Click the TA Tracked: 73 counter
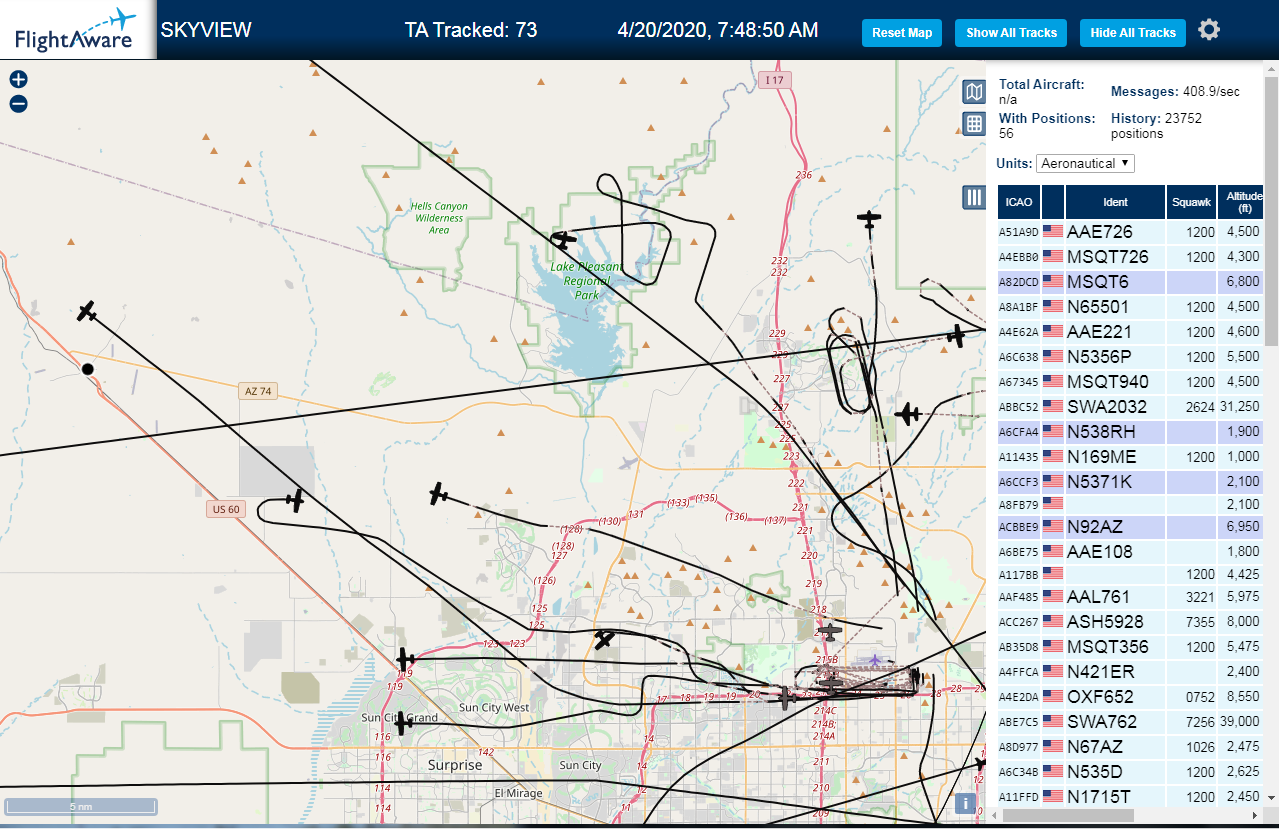Viewport: 1279px width, 829px height. click(471, 30)
